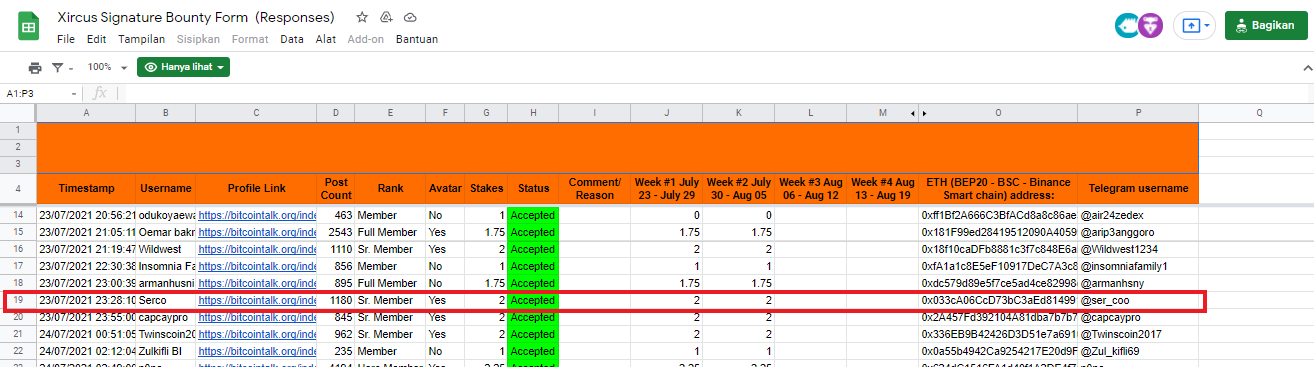Click the greyed Sisipkan menu
Viewport: 1314px width, 367px height.
[x=198, y=39]
